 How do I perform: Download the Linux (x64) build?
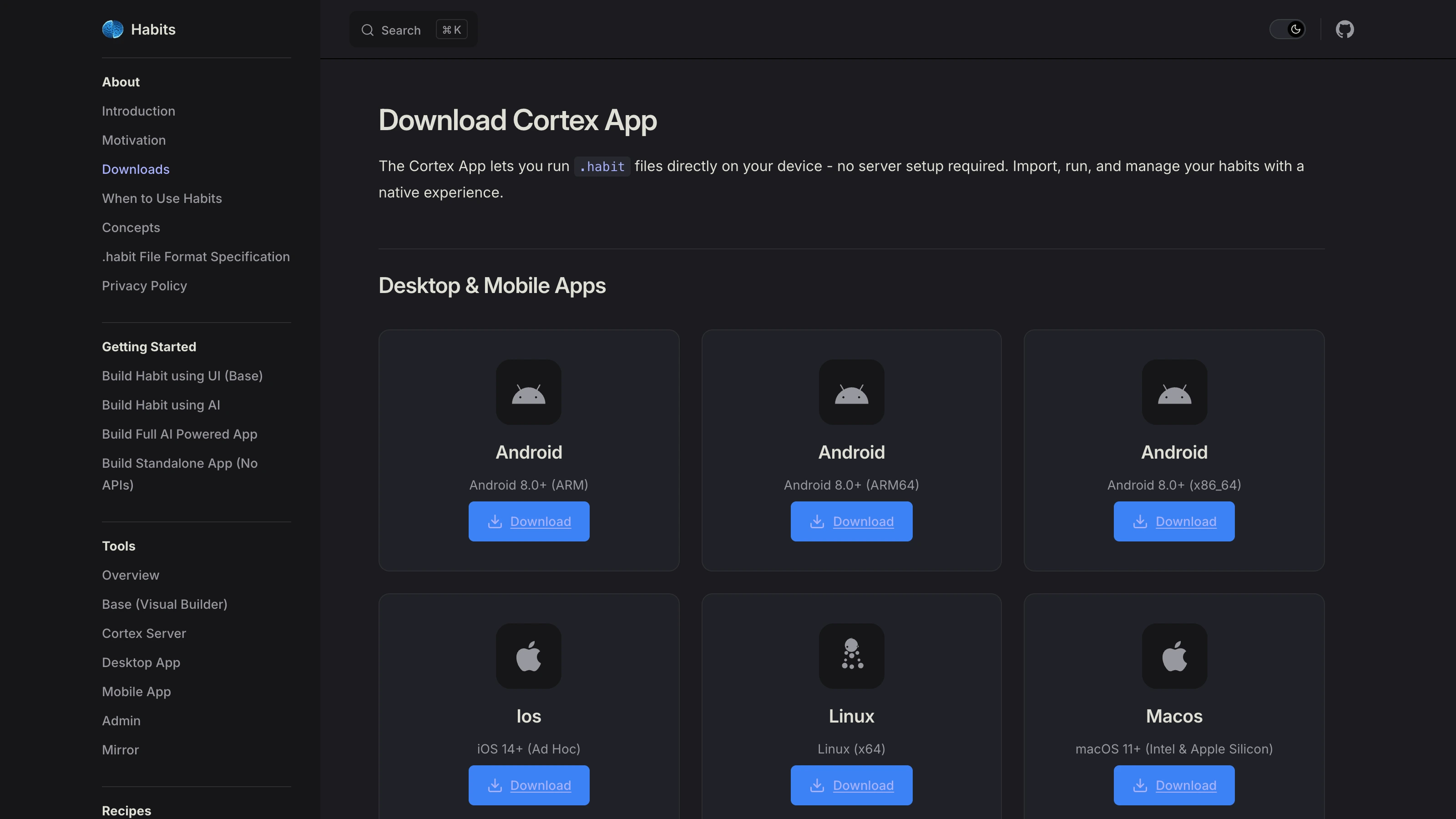tap(851, 785)
